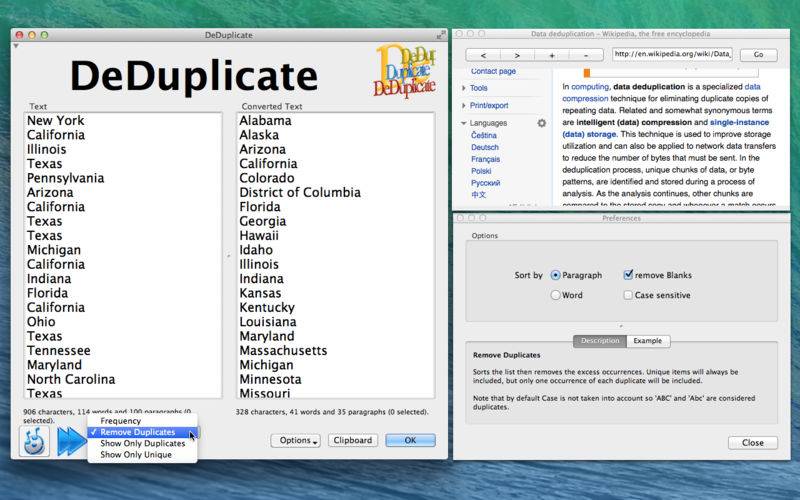Image resolution: width=800 pixels, height=500 pixels.
Task: Select the Paragraph radio button
Action: tap(556, 275)
